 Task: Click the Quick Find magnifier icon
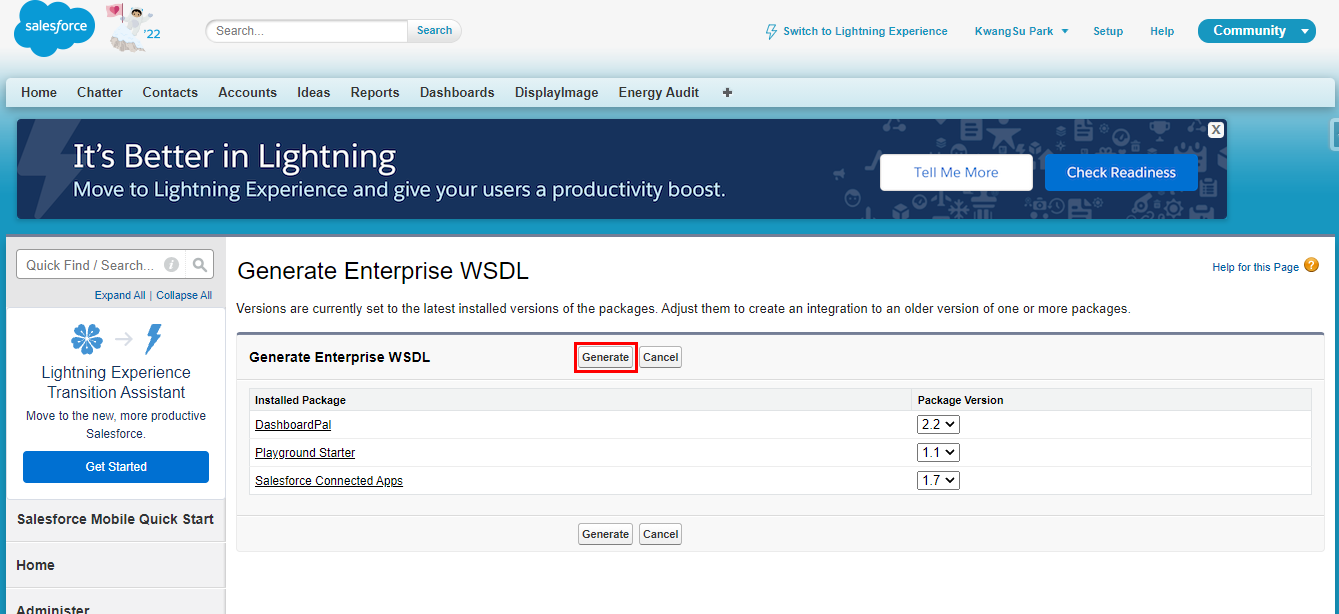(x=200, y=265)
